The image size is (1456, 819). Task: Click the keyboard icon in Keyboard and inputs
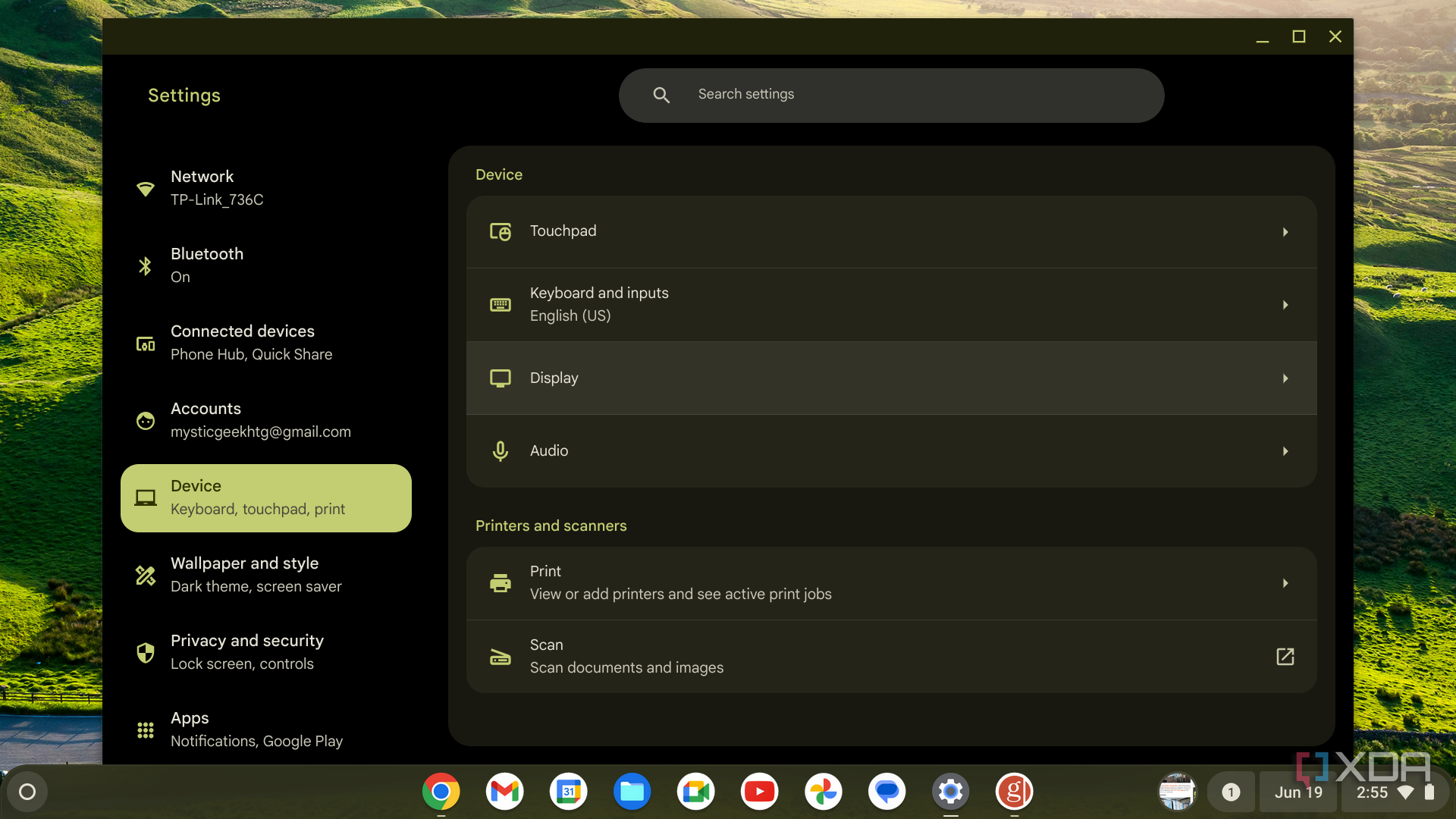[x=500, y=305]
